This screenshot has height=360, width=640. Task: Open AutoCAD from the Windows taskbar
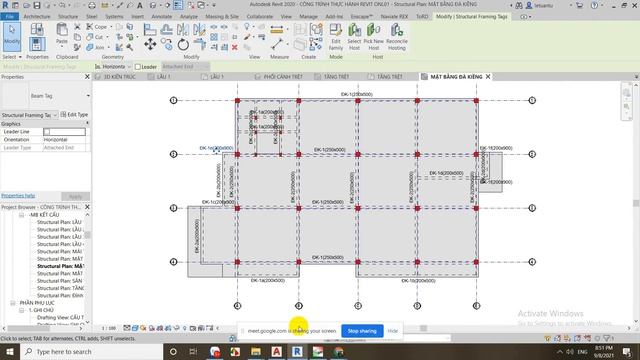coord(276,351)
